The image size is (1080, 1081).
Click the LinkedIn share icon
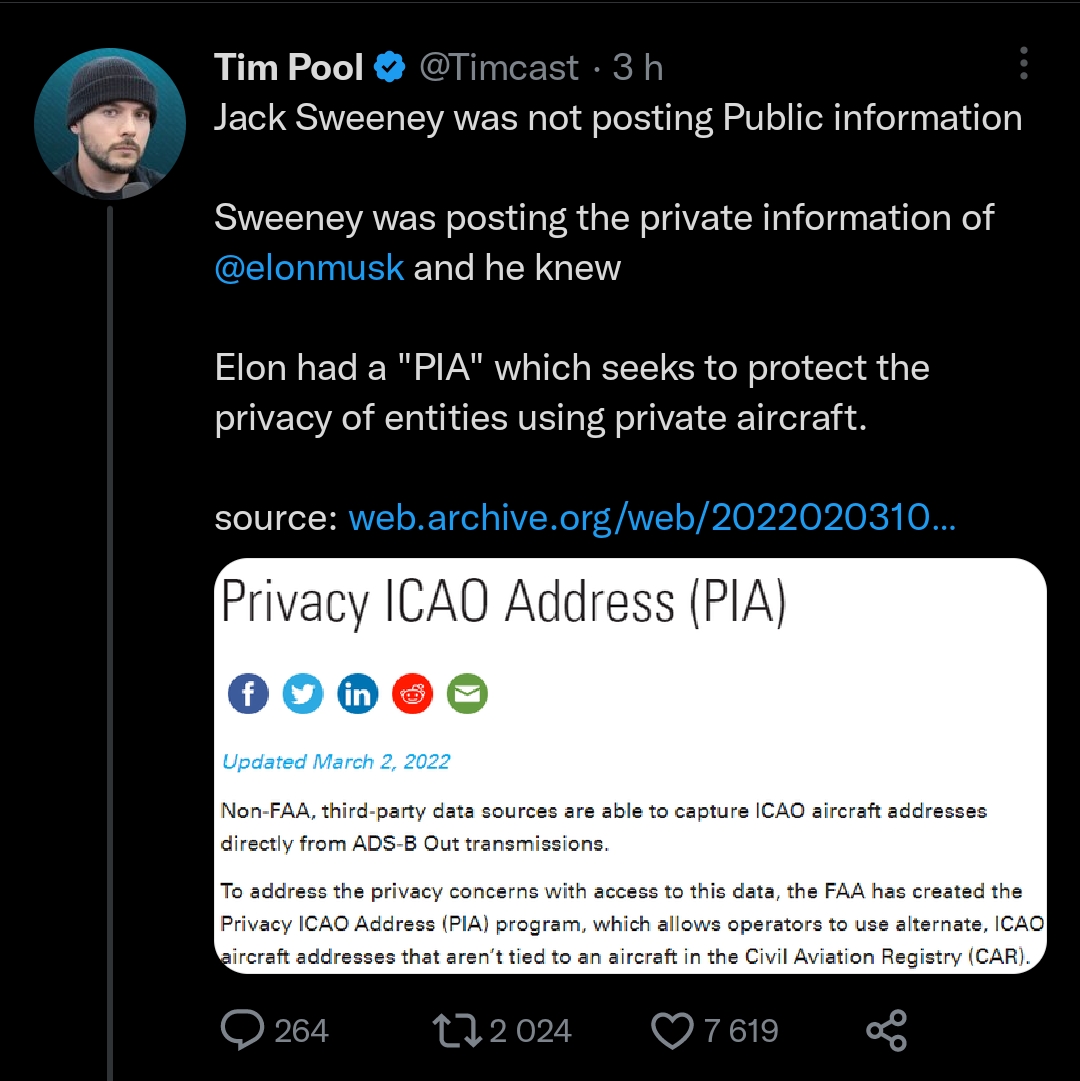click(358, 693)
